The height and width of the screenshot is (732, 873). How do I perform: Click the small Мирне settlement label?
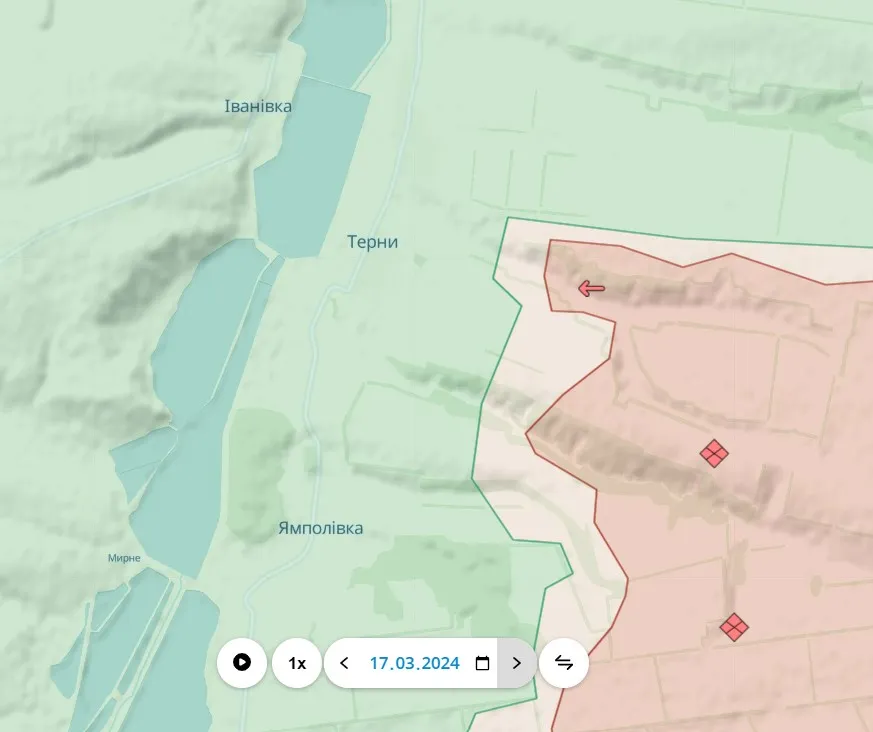[x=124, y=558]
